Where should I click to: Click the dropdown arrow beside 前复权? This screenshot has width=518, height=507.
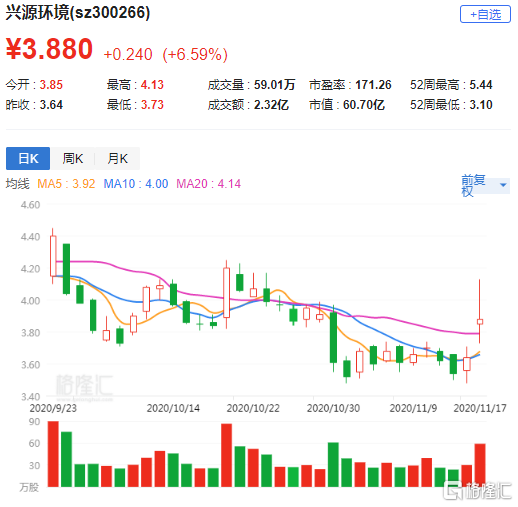click(x=503, y=185)
